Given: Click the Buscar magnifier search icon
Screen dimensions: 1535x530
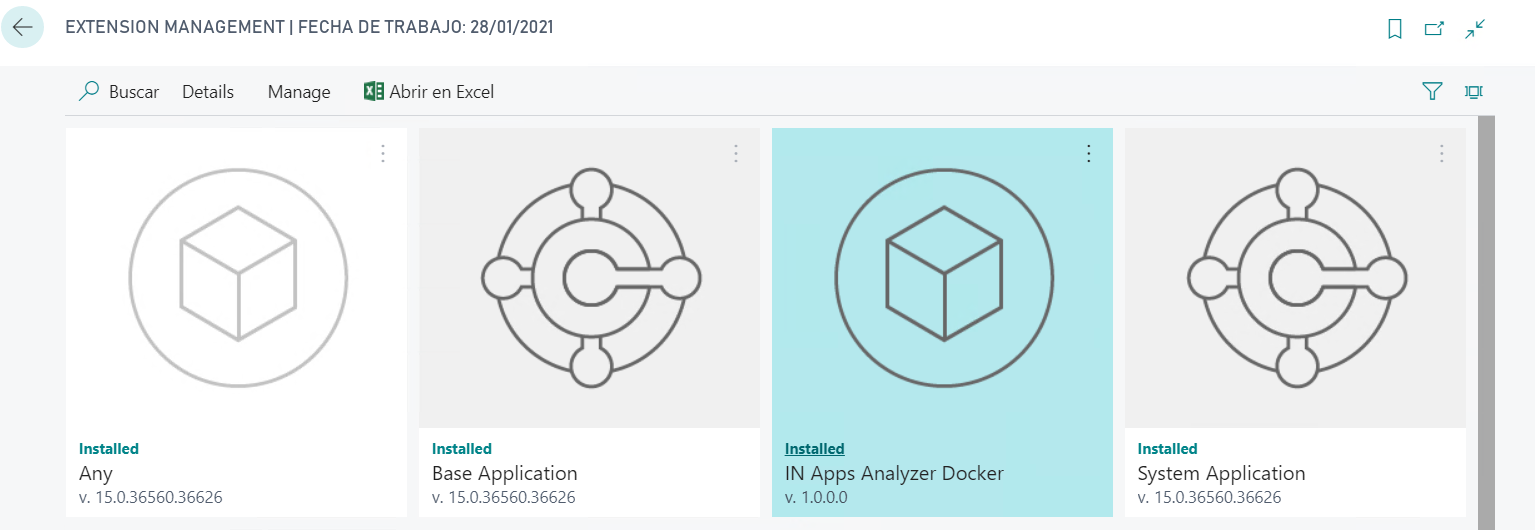Looking at the screenshot, I should (89, 91).
